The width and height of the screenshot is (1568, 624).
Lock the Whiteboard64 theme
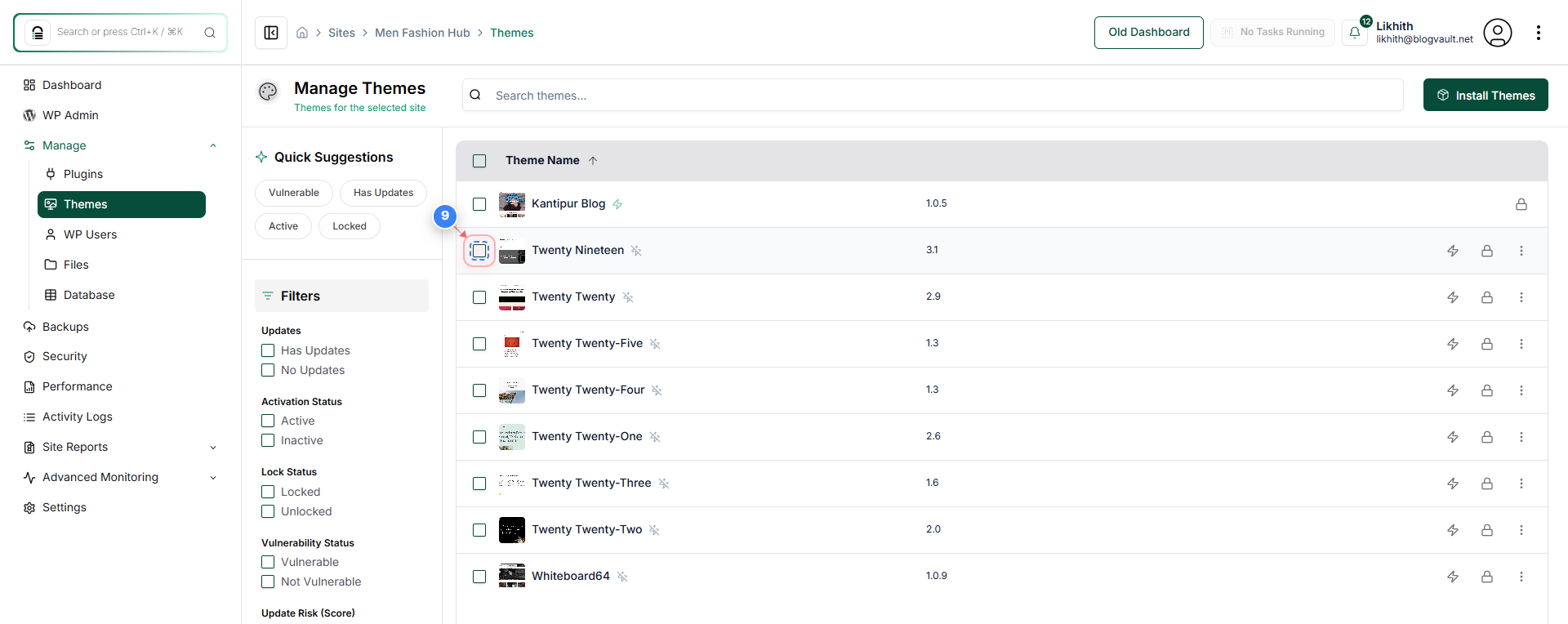coord(1487,577)
